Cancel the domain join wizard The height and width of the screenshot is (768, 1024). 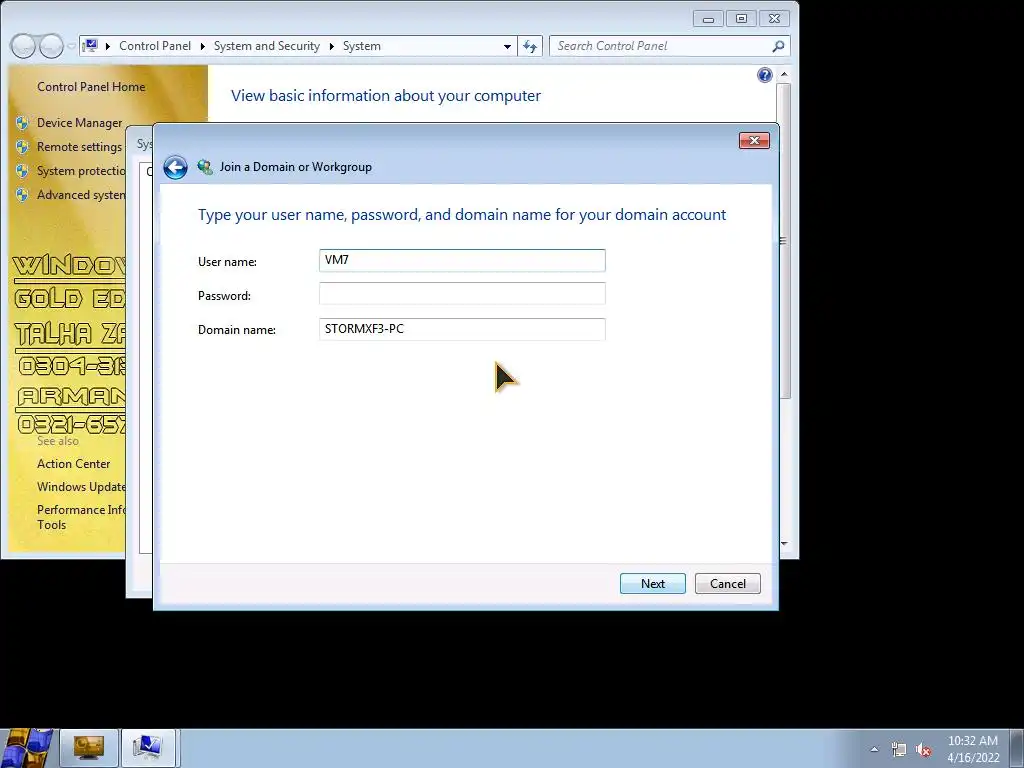click(x=728, y=584)
